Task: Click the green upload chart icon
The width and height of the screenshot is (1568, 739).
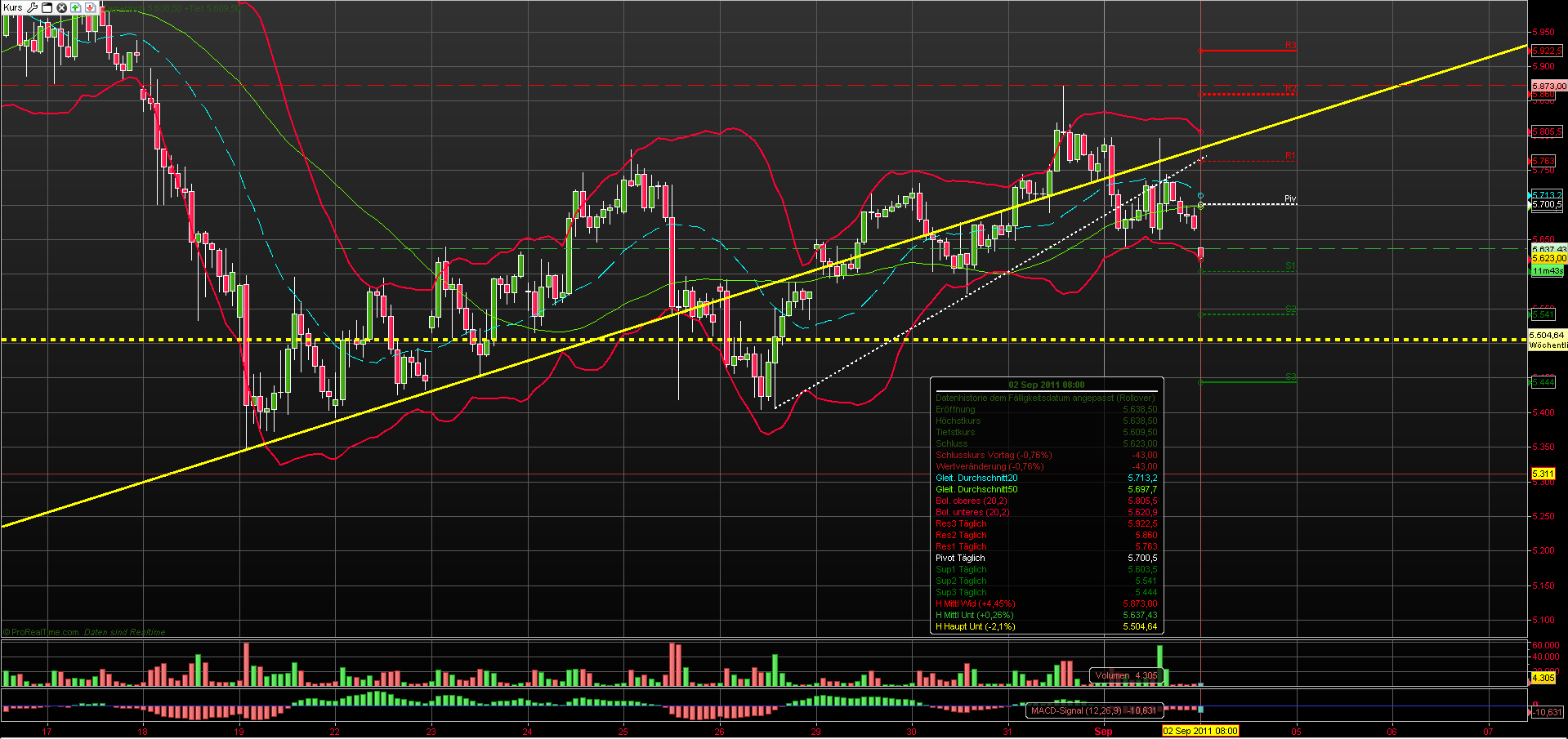Action: [x=75, y=7]
